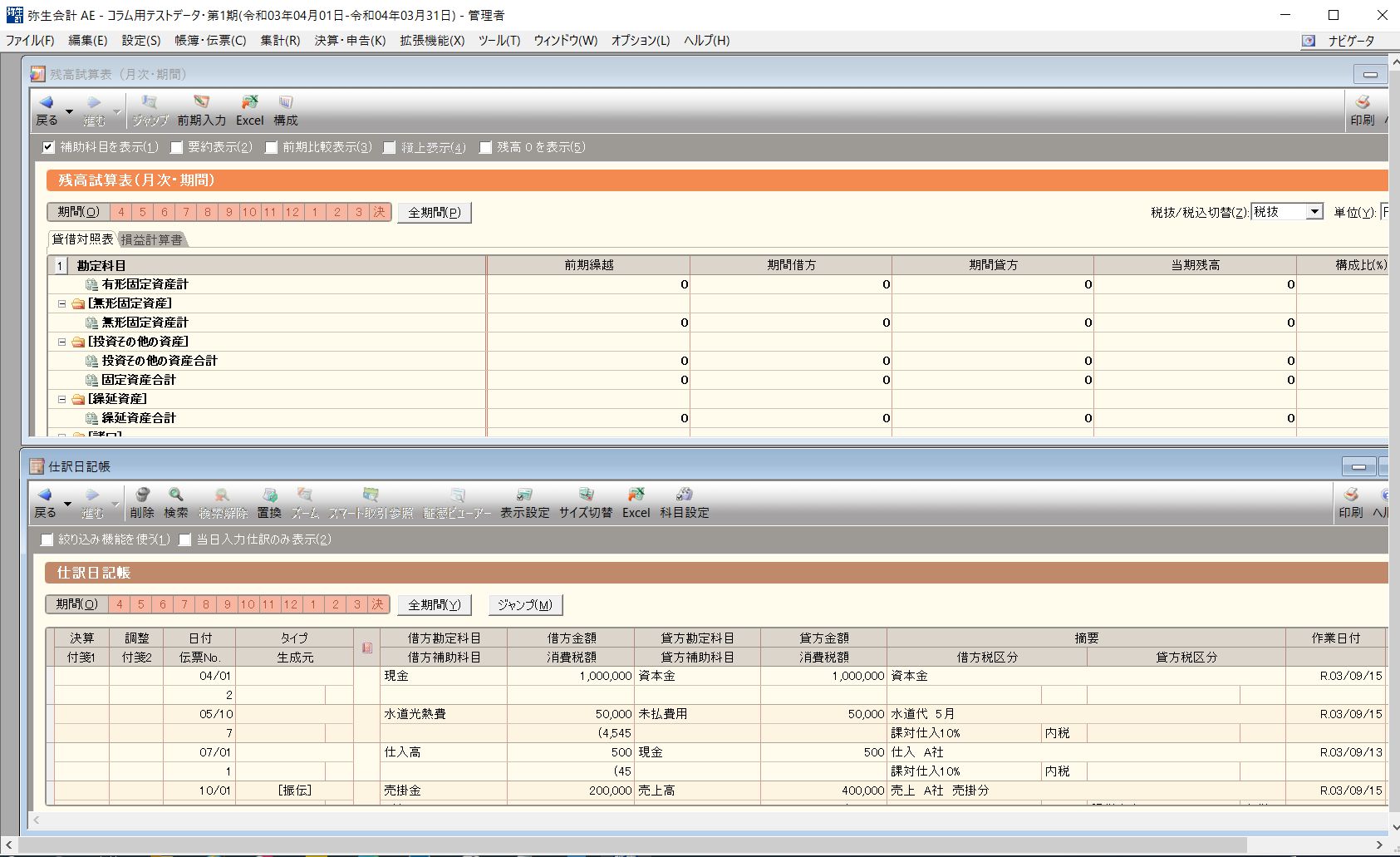Select month 10 in trial balance period bar
This screenshot has height=857, width=1400.
pos(249,212)
